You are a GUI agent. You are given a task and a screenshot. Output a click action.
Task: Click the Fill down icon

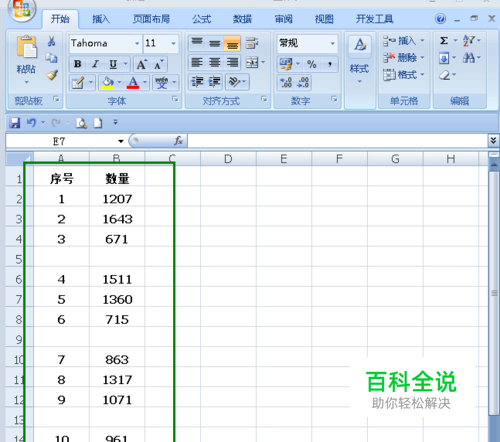(x=444, y=58)
